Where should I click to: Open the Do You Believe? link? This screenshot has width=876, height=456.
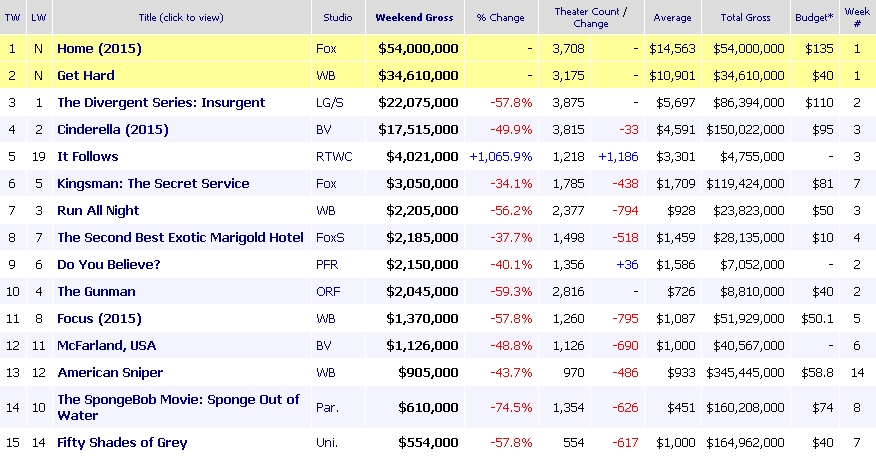(x=108, y=264)
